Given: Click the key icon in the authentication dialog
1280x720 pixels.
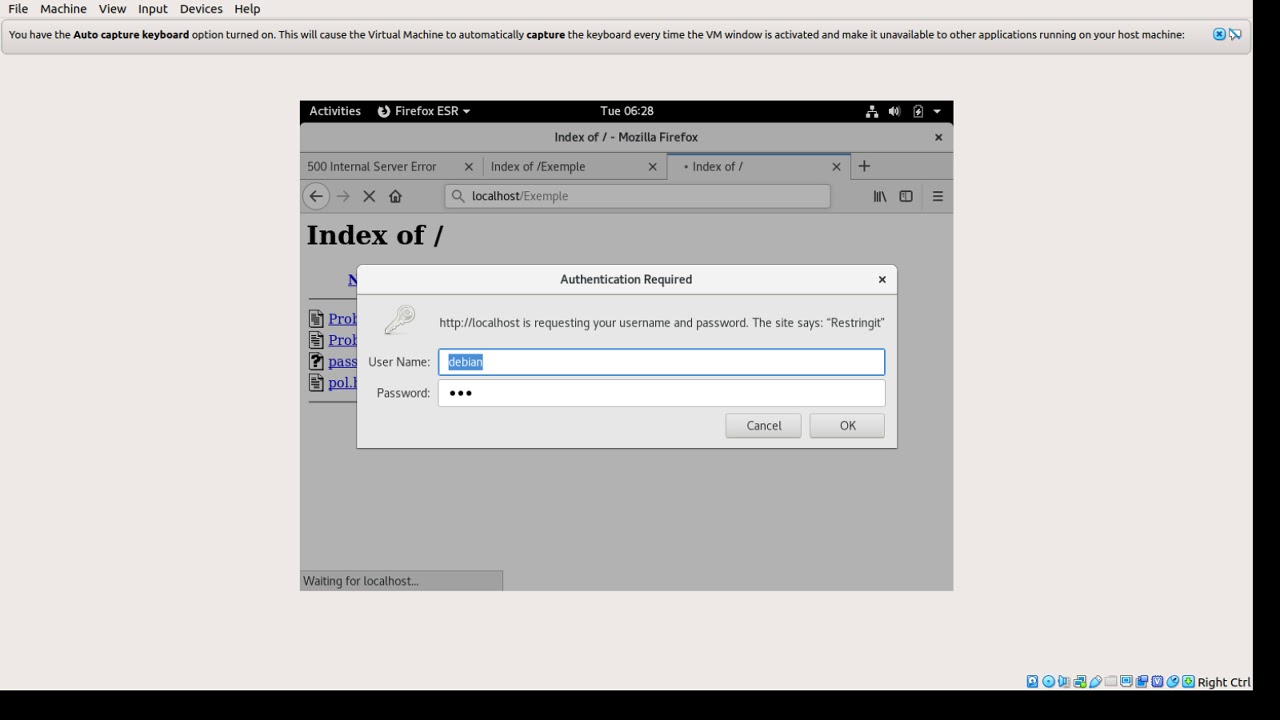Looking at the screenshot, I should click(400, 320).
